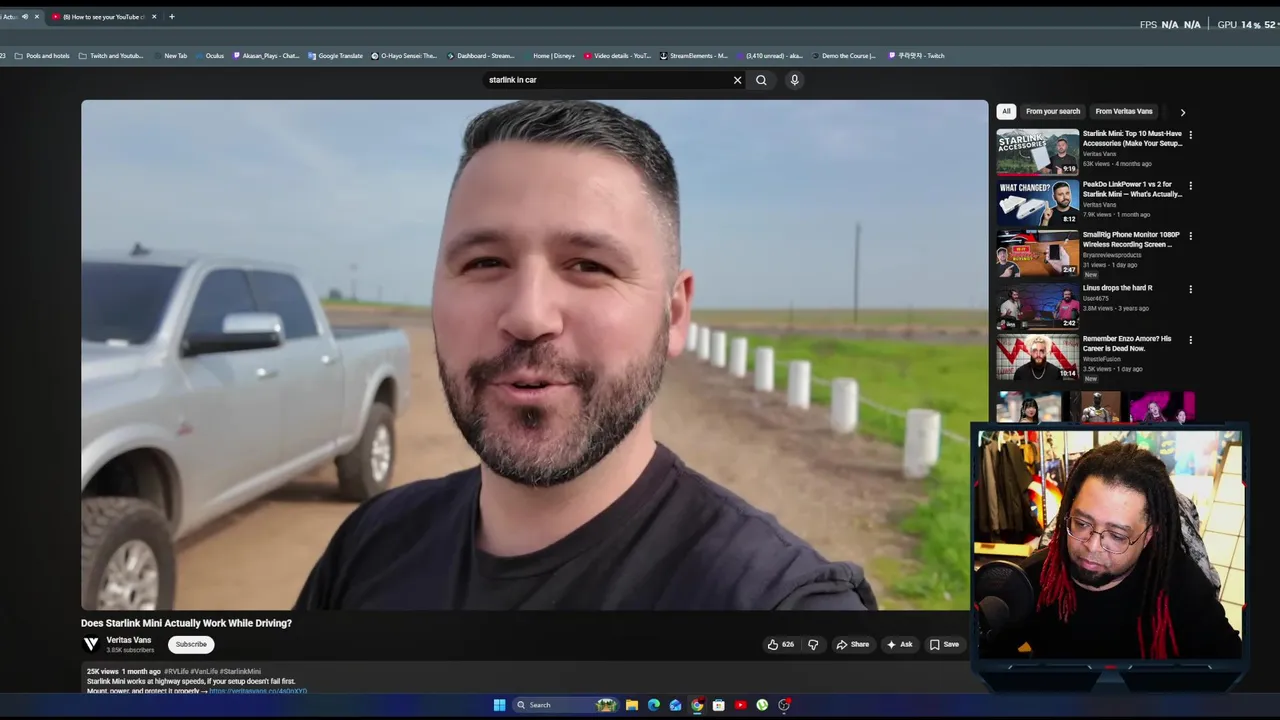Open the Share dialog

(x=853, y=645)
